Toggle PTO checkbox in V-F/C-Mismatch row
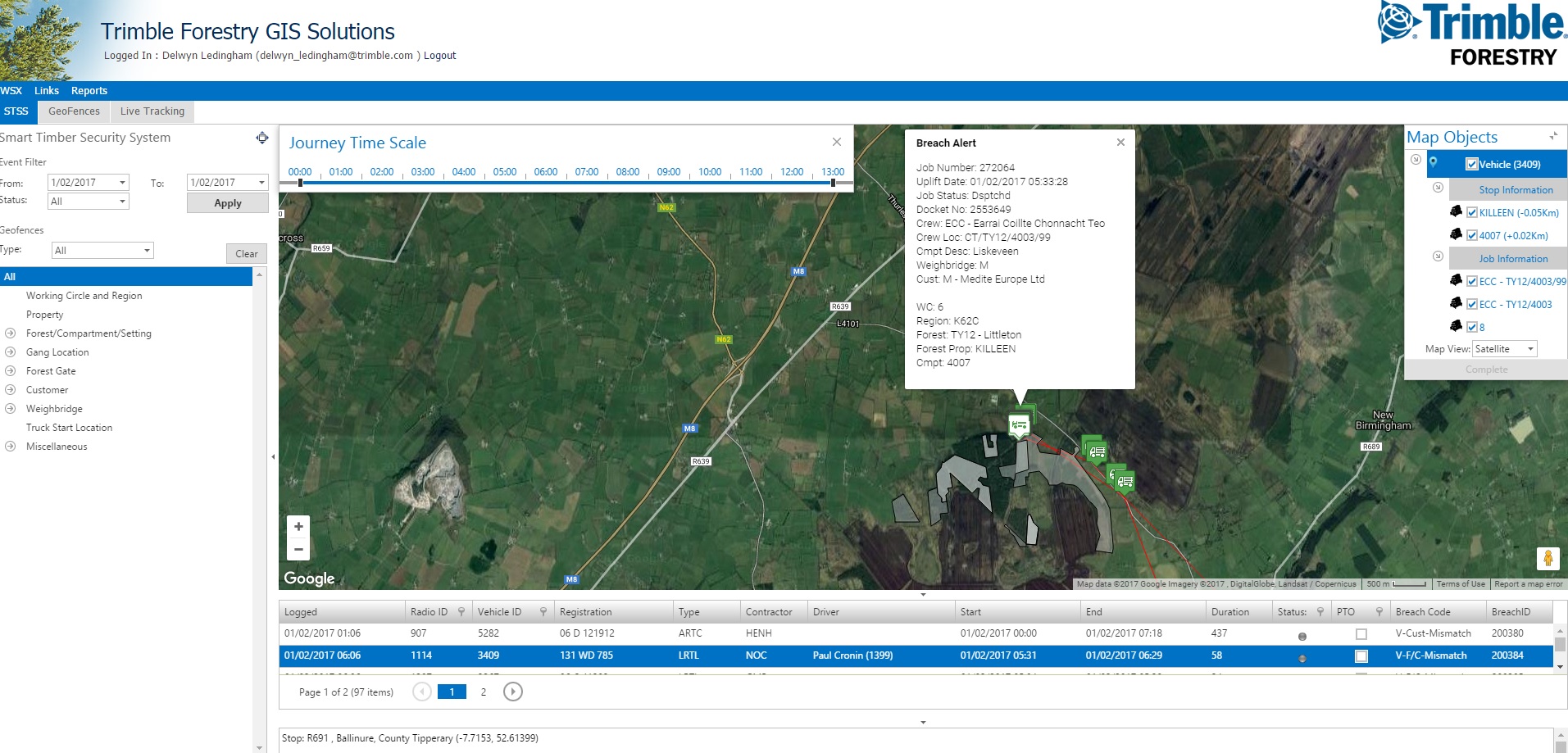1568x753 pixels. [x=1361, y=655]
